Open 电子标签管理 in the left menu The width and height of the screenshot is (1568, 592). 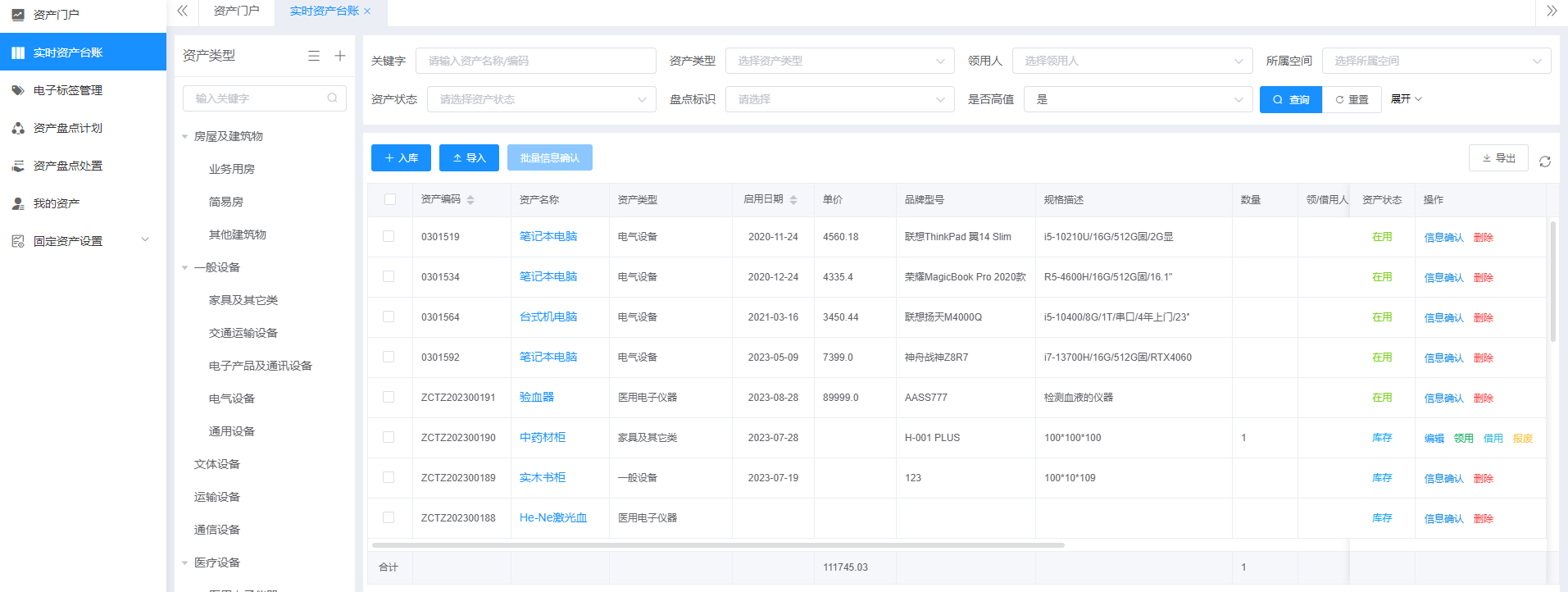point(68,90)
